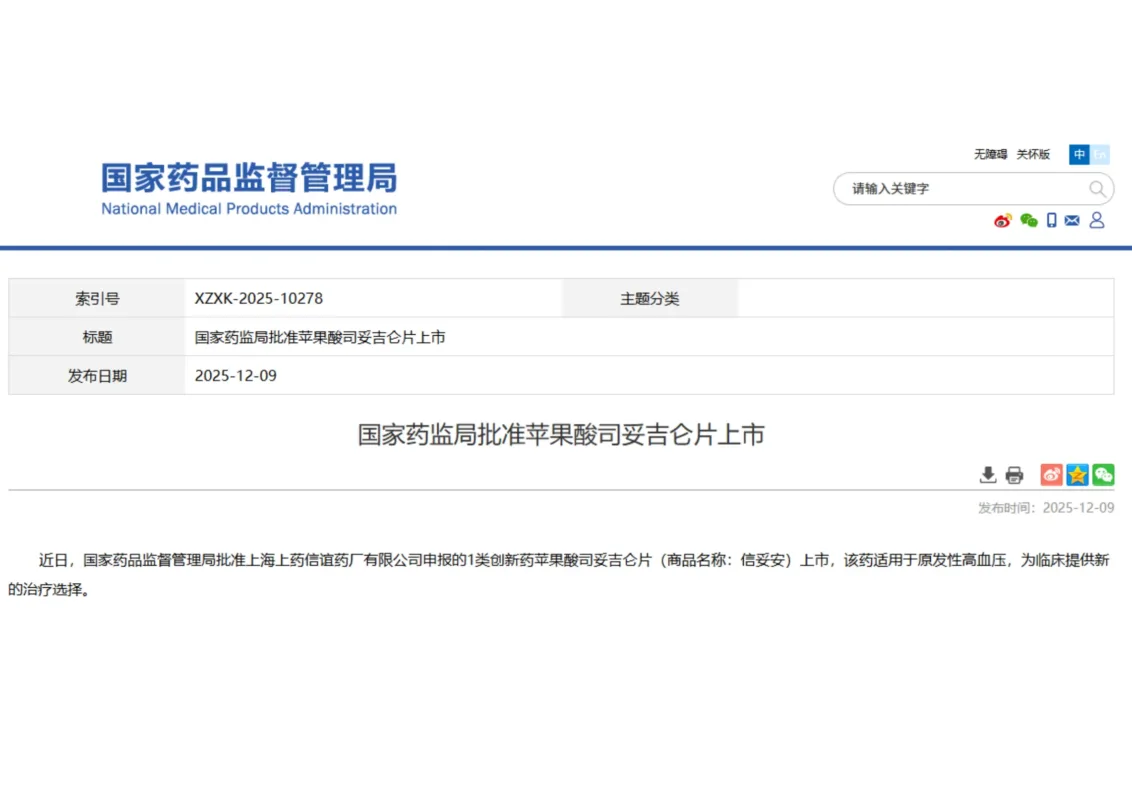The height and width of the screenshot is (800, 1132).
Task: Select the 中 Chinese language tab
Action: (1079, 154)
